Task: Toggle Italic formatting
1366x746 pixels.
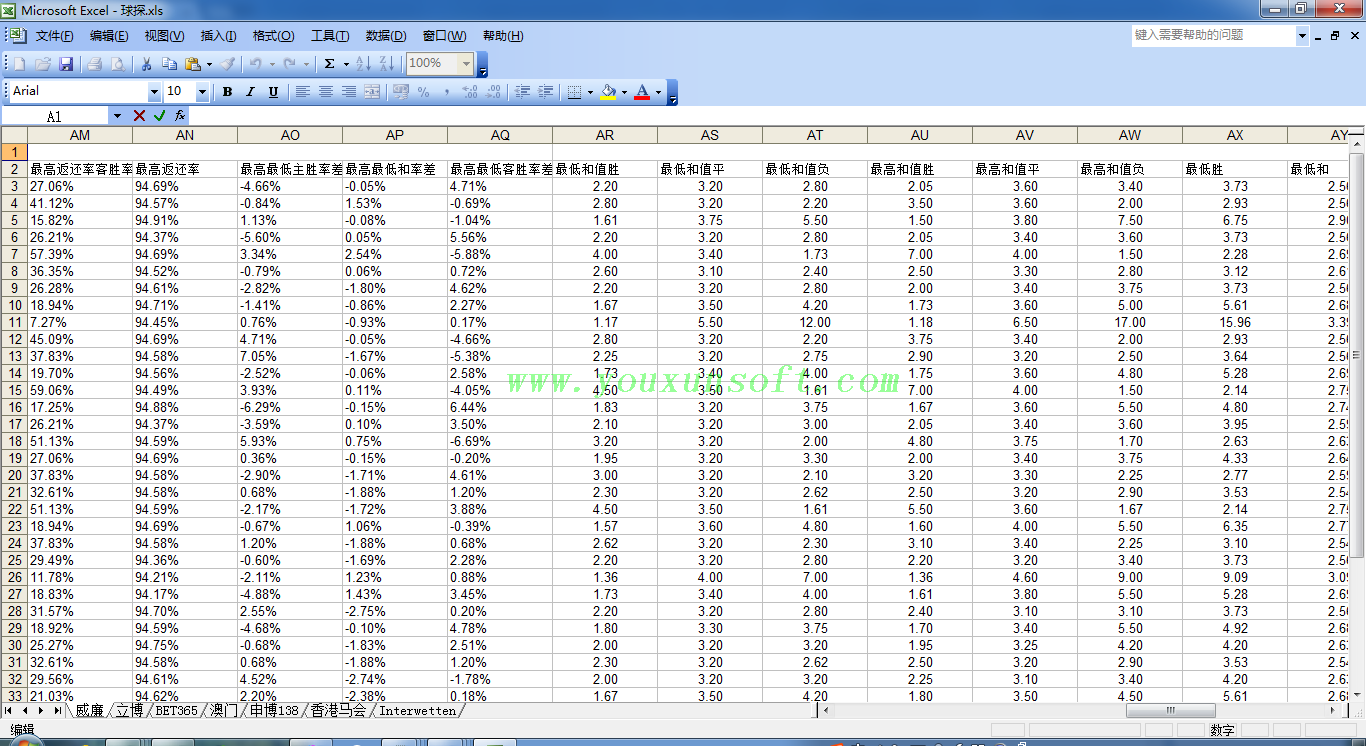Action: [250, 92]
